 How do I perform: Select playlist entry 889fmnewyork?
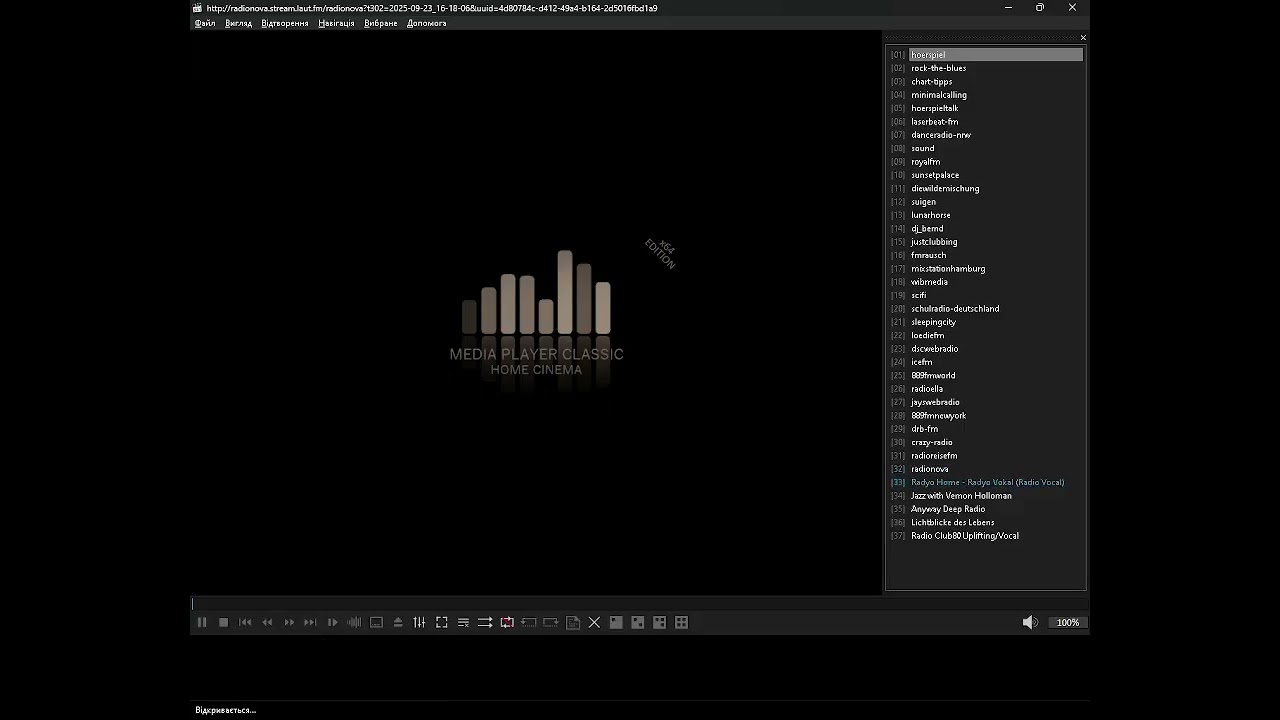(x=986, y=416)
